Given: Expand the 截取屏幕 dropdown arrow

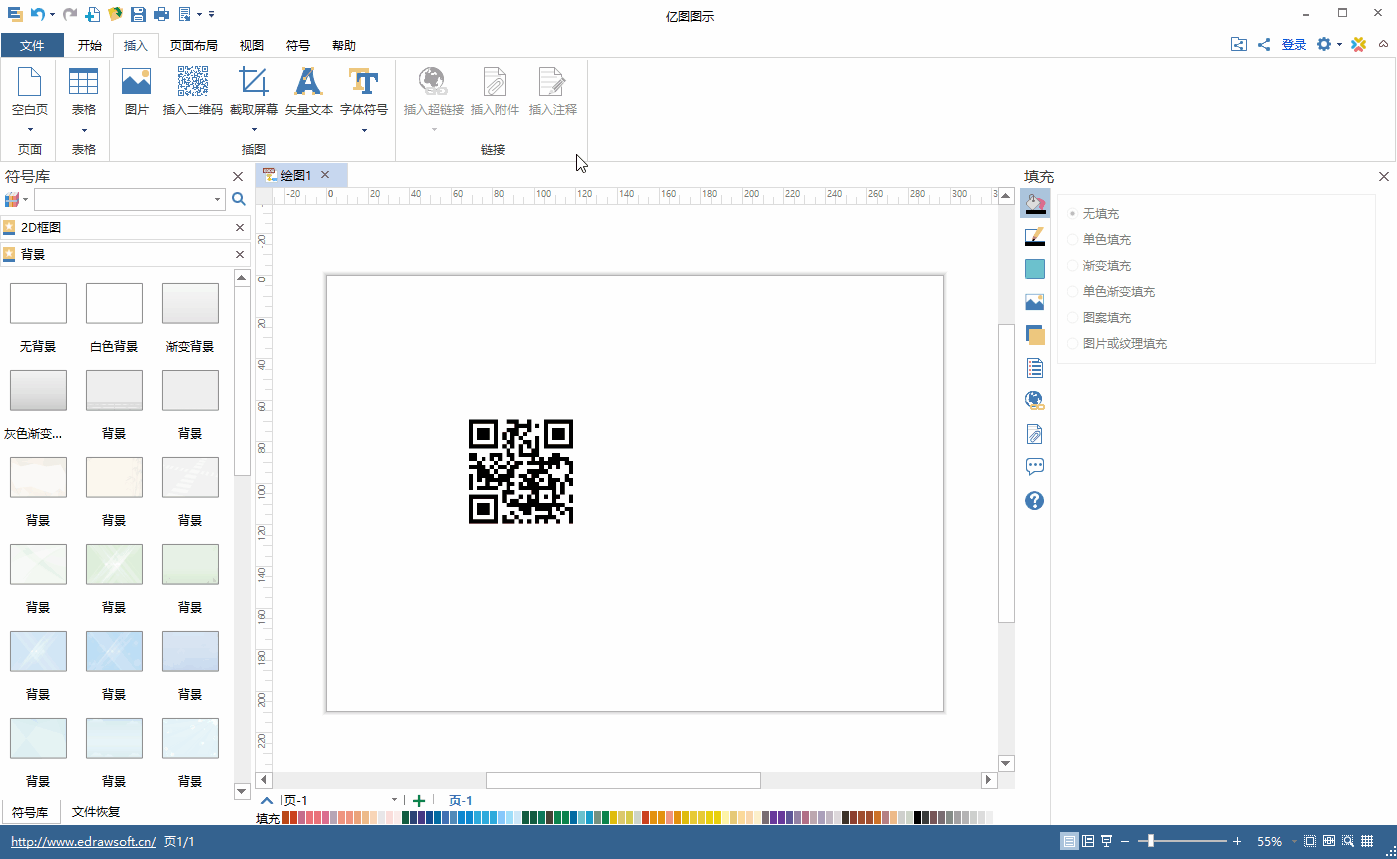Looking at the screenshot, I should coord(254,130).
